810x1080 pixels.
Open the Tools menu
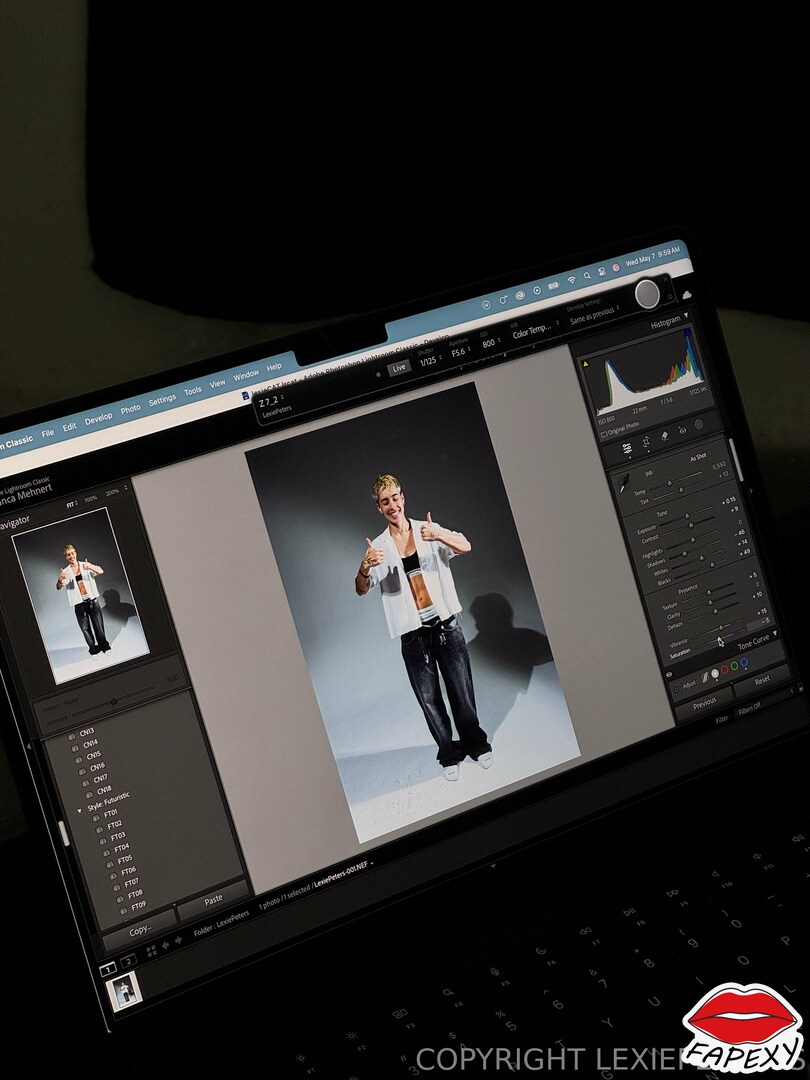click(193, 391)
